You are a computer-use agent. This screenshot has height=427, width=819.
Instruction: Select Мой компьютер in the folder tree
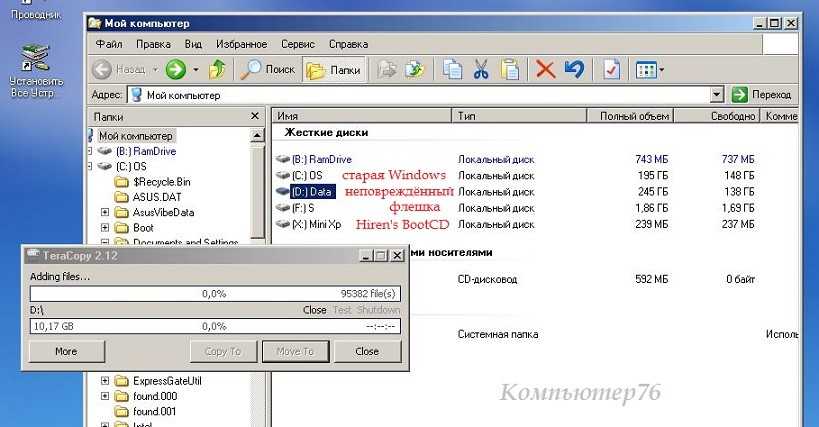point(135,136)
